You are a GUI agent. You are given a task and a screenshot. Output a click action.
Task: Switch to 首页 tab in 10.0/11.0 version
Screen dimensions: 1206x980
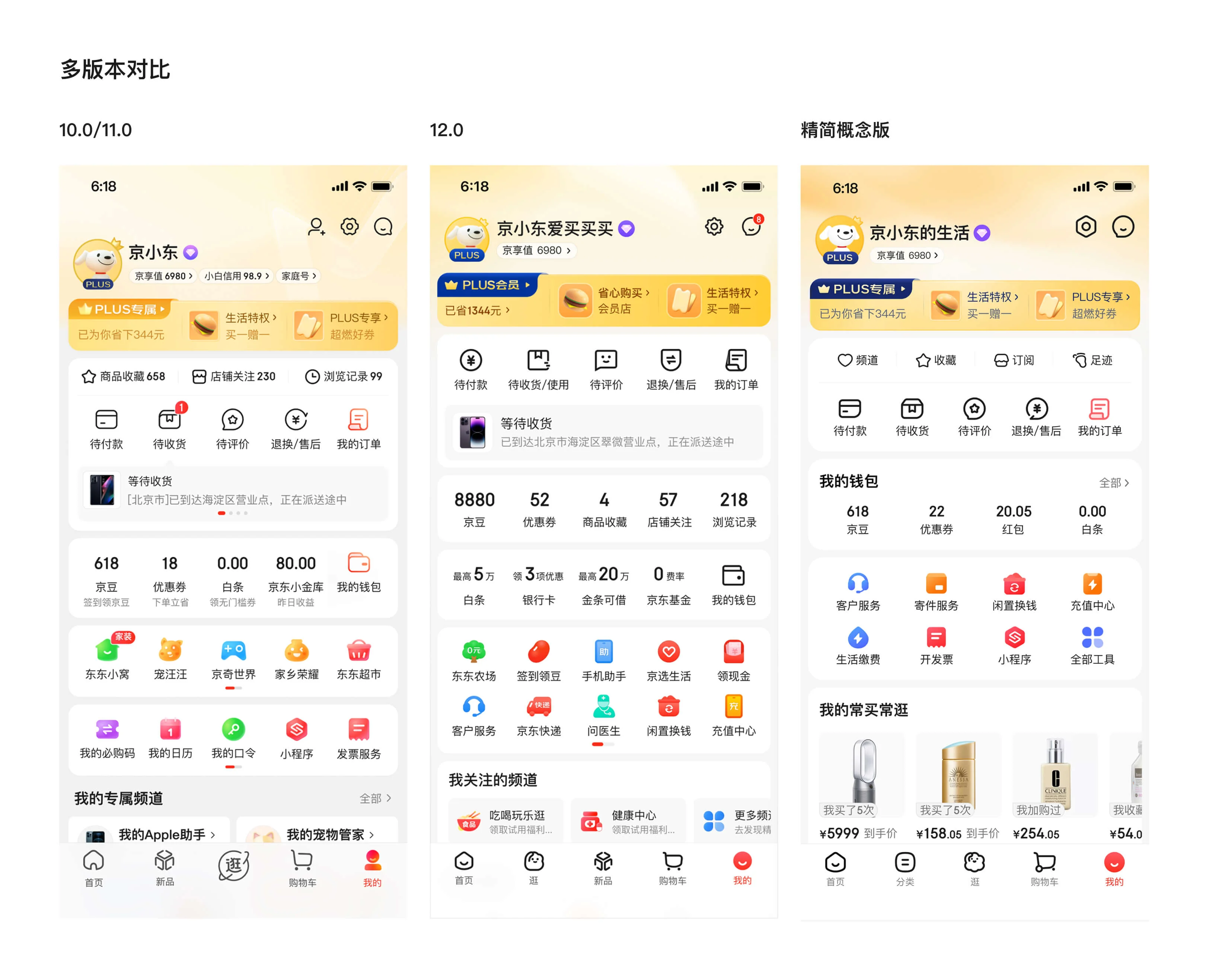(x=94, y=868)
